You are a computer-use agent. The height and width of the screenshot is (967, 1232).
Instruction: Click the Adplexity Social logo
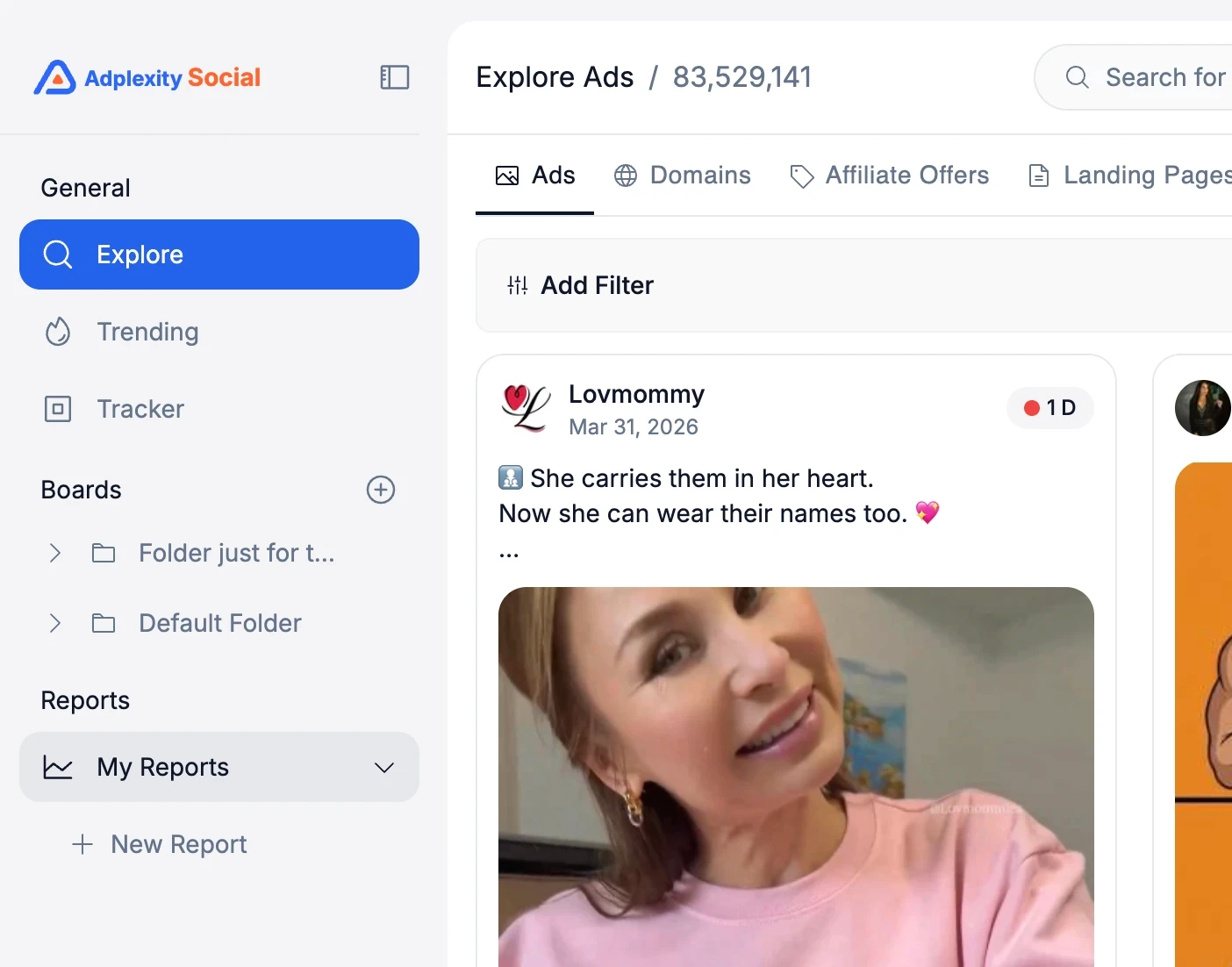coord(147,77)
